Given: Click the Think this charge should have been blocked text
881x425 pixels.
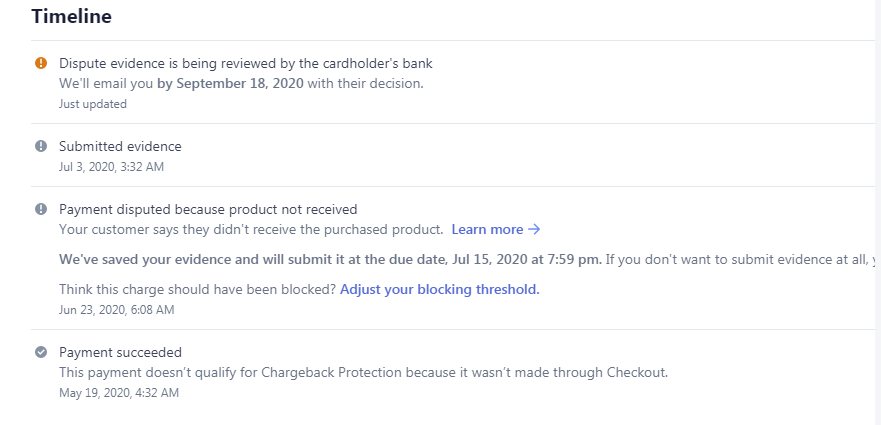Looking at the screenshot, I should click(x=197, y=289).
